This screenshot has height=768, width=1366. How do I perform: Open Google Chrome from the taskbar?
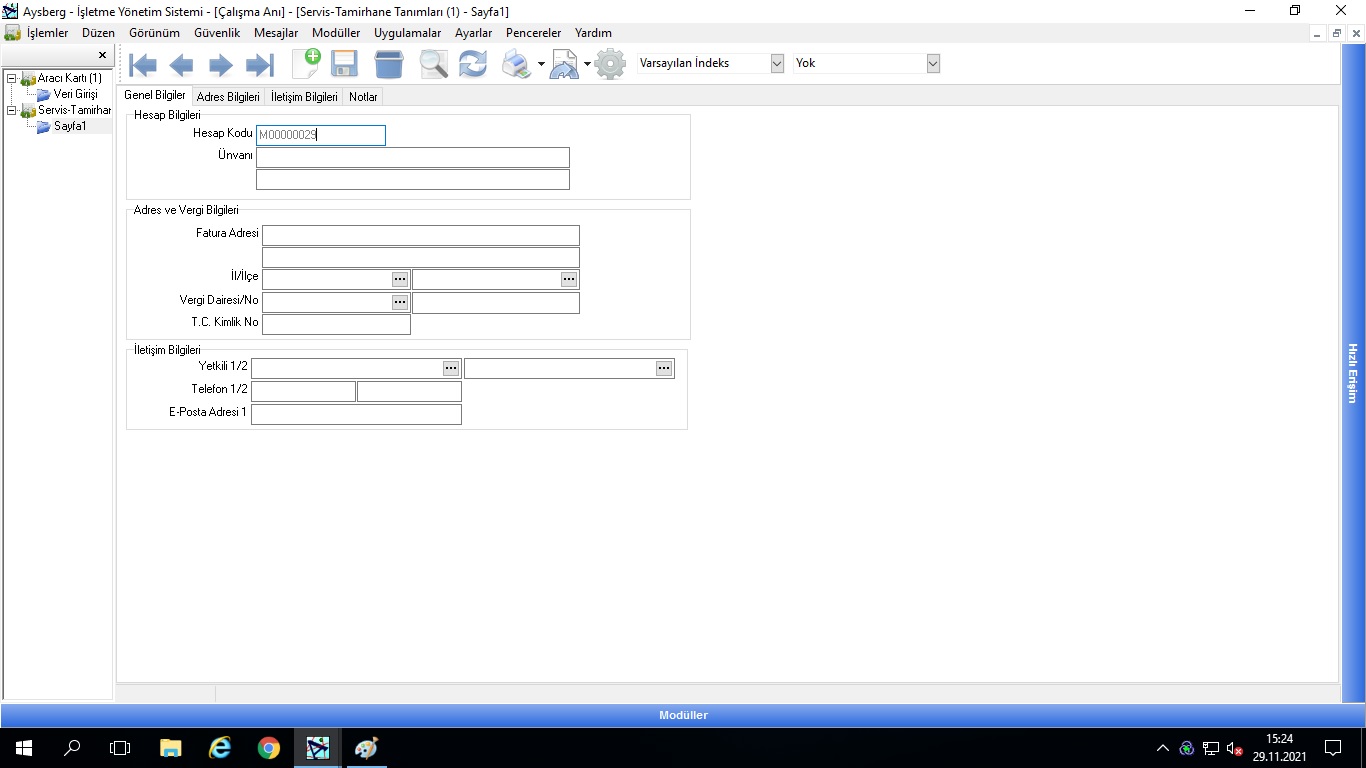pyautogui.click(x=268, y=748)
